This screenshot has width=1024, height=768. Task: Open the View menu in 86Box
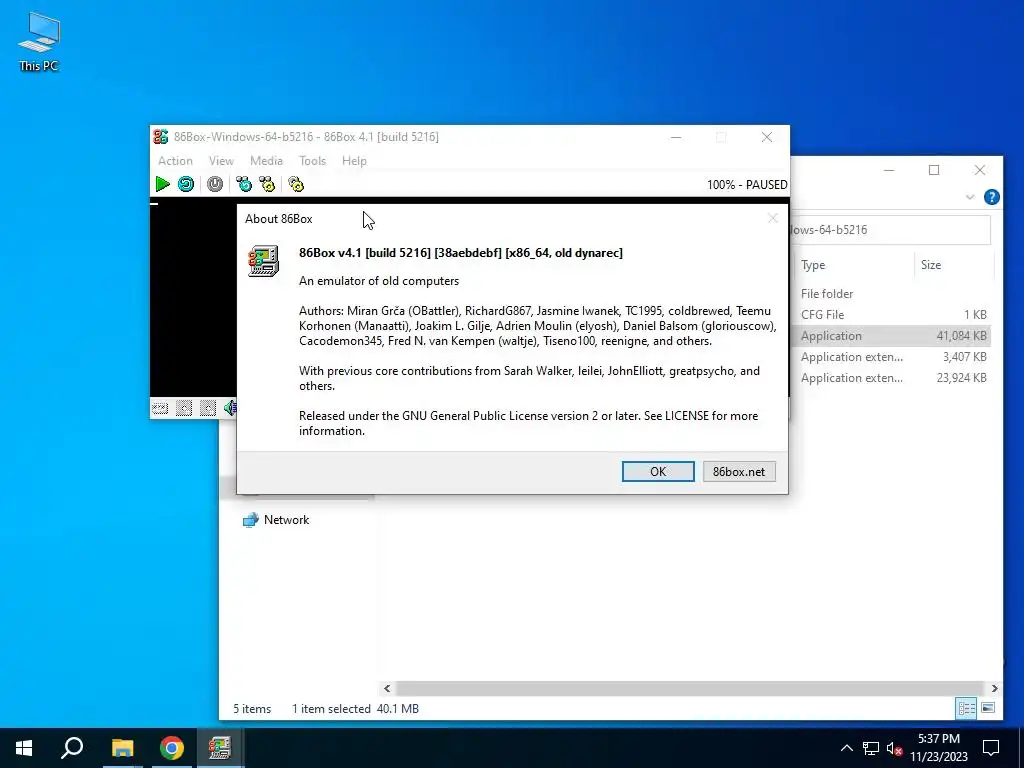click(221, 161)
